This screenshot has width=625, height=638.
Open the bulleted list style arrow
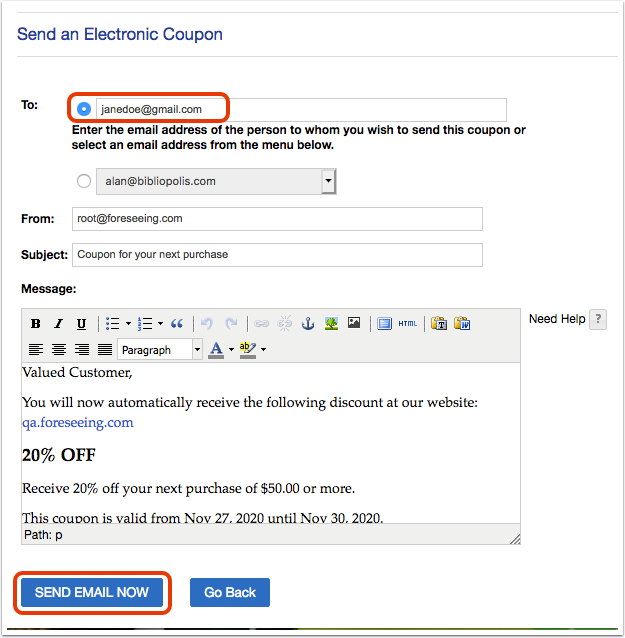pyautogui.click(x=128, y=324)
